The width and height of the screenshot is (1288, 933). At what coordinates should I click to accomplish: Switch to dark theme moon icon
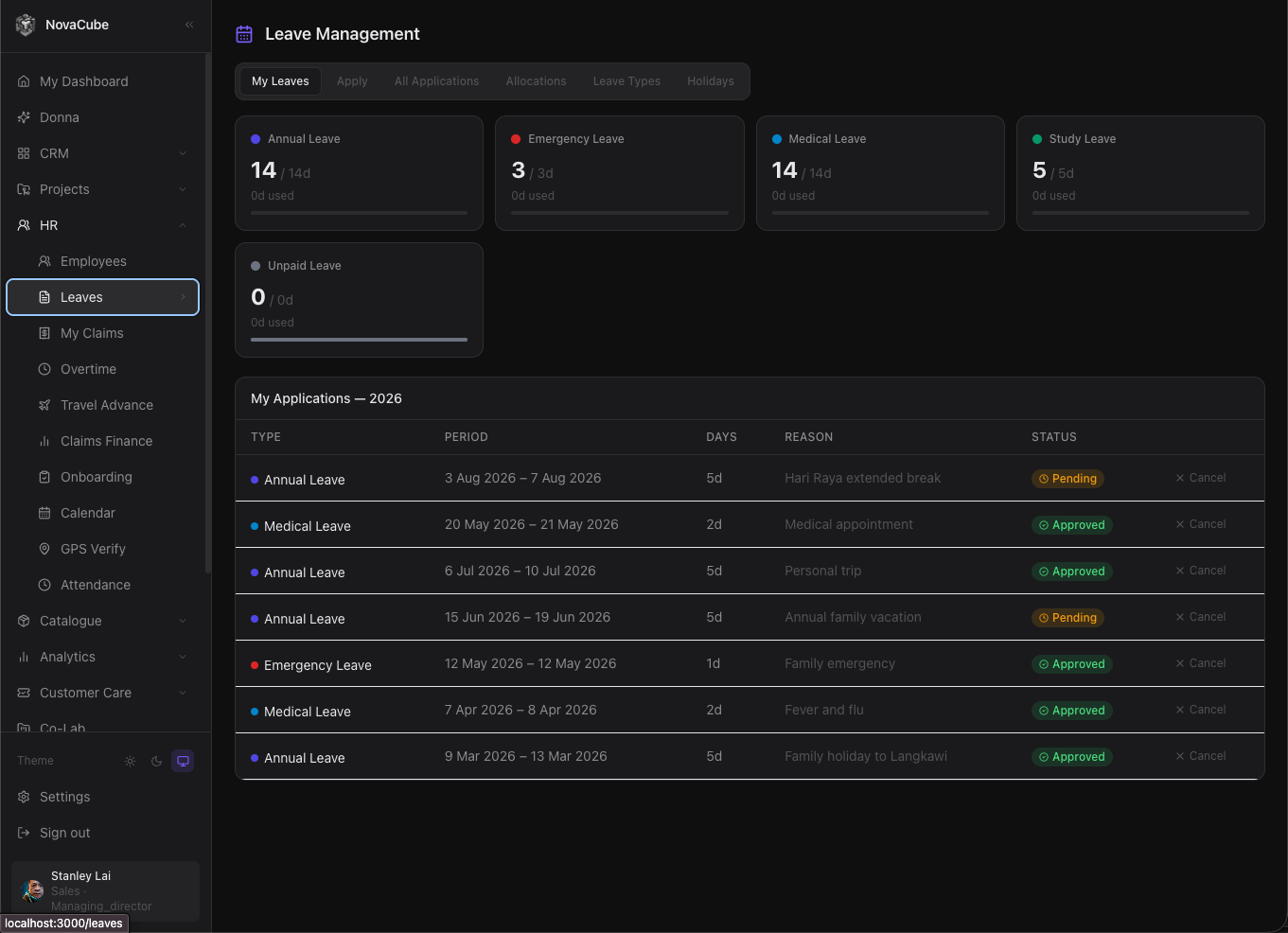coord(157,761)
